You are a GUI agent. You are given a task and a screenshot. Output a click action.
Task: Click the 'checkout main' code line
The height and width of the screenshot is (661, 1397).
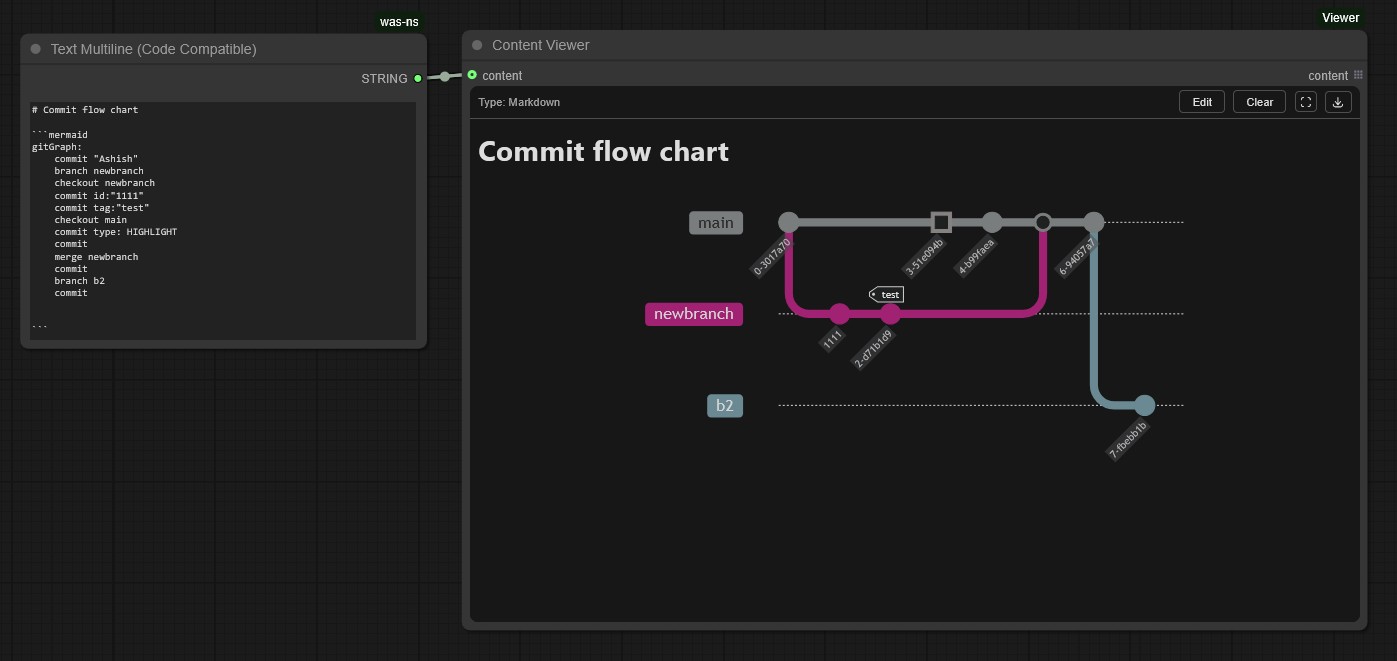click(x=91, y=220)
